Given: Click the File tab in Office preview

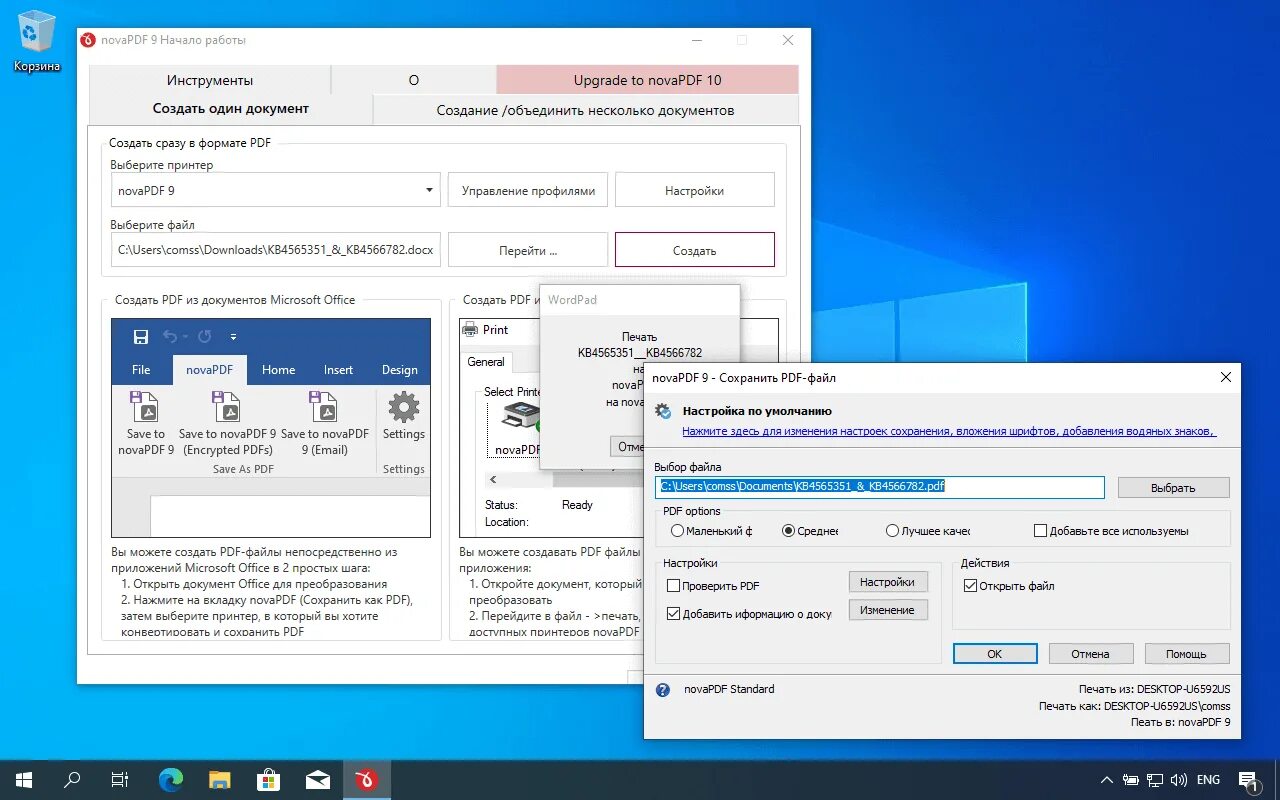Looking at the screenshot, I should [x=141, y=370].
